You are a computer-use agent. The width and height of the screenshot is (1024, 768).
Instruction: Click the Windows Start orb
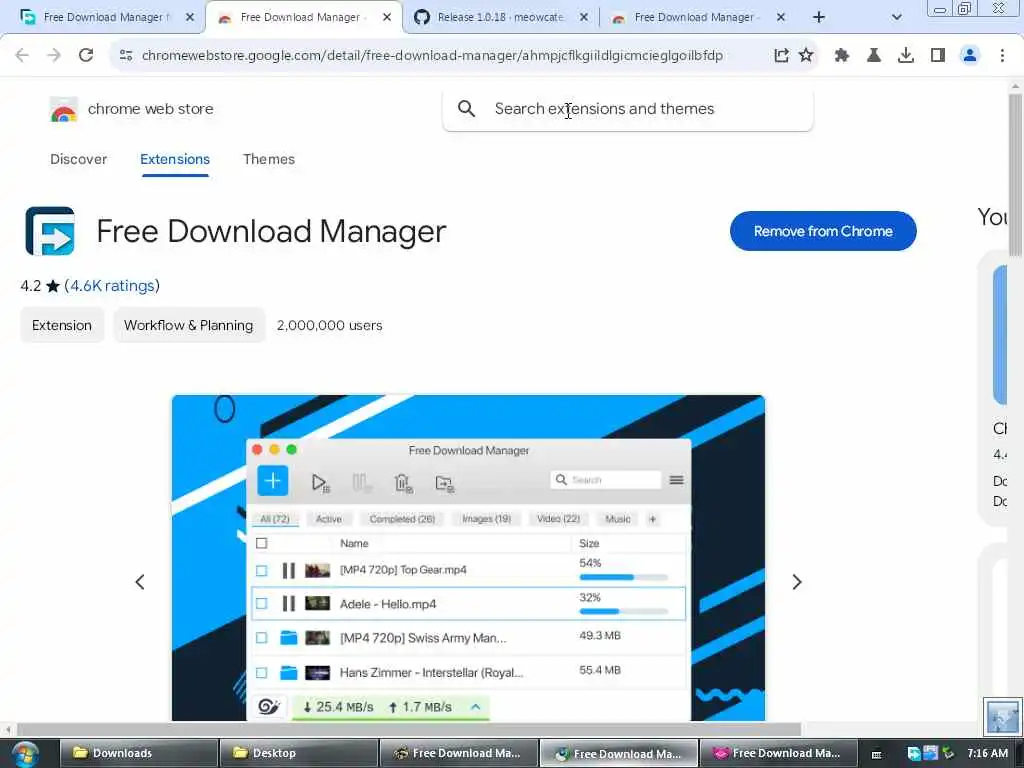25,754
